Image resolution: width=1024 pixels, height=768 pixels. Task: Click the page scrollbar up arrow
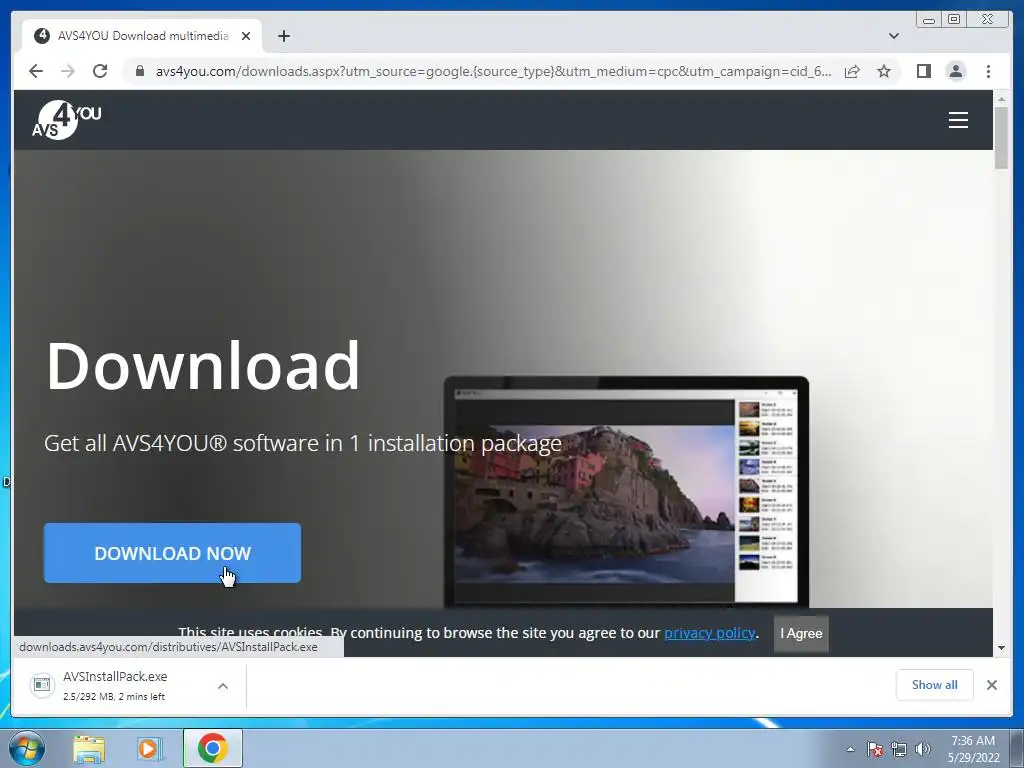pos(1001,99)
